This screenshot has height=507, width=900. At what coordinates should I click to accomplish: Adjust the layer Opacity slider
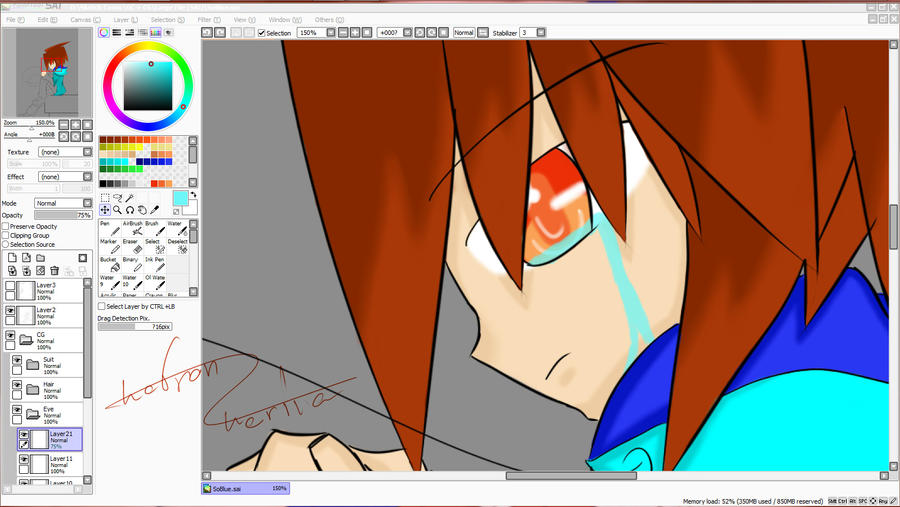tap(63, 215)
